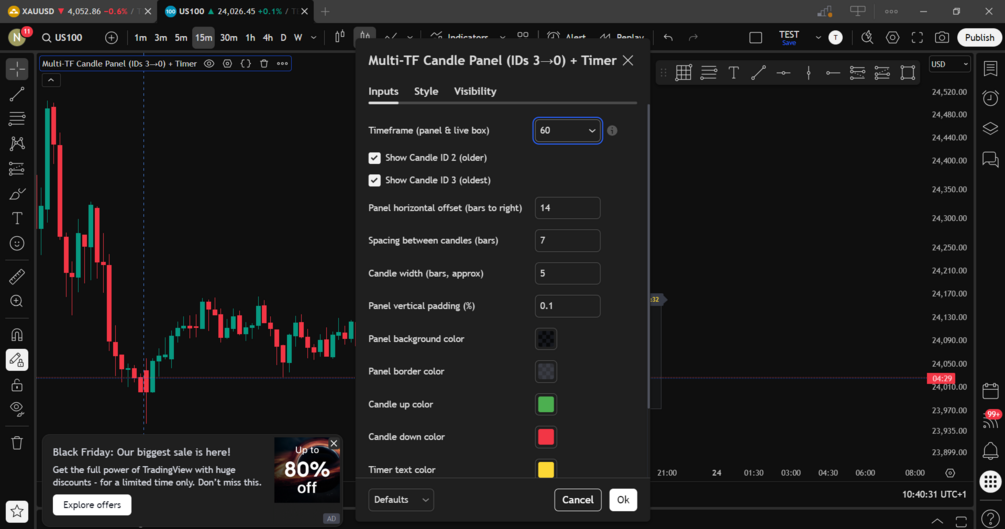Click Explore offers button

point(92,505)
